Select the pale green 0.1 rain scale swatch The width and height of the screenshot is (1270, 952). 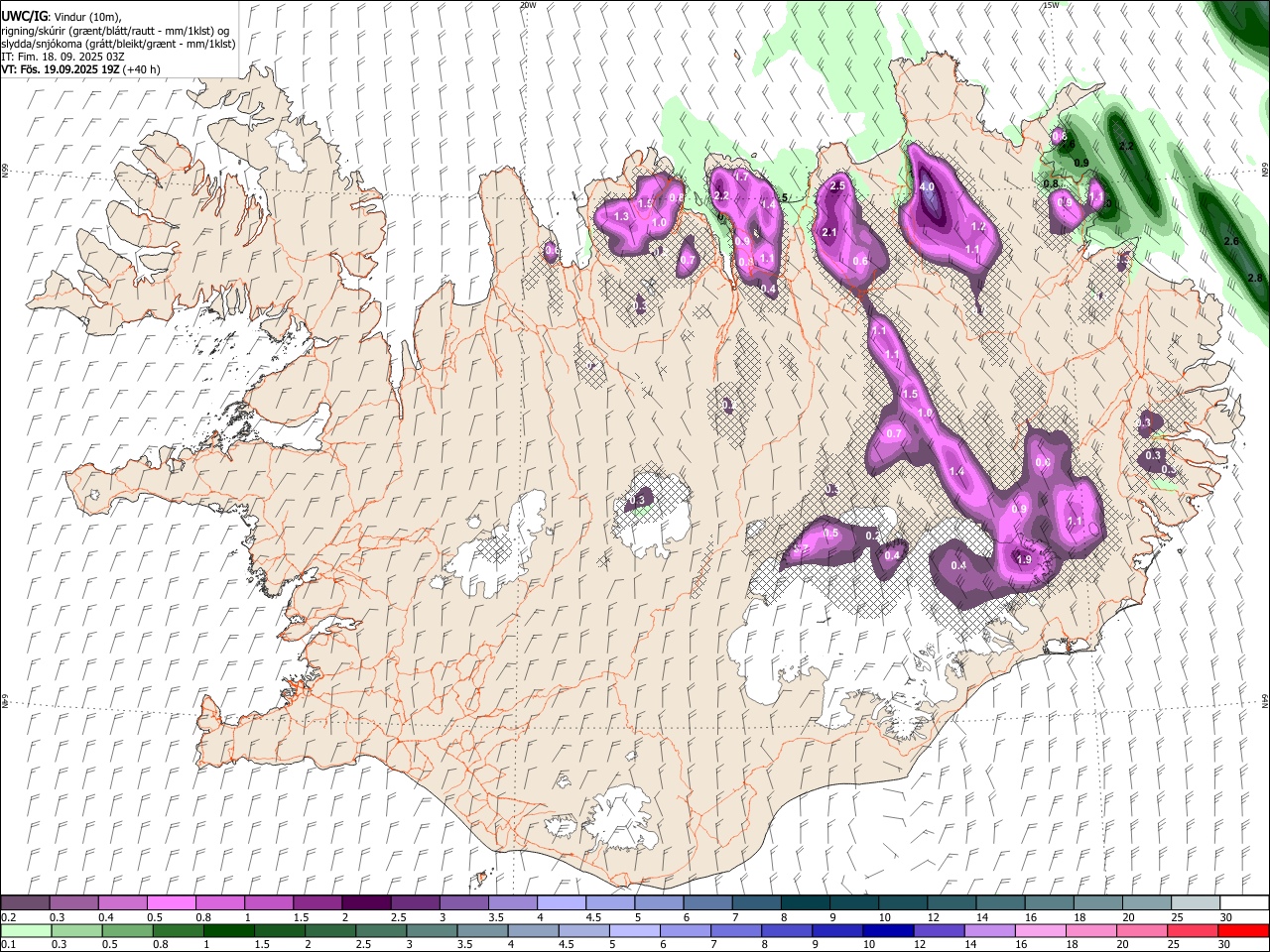(x=26, y=930)
